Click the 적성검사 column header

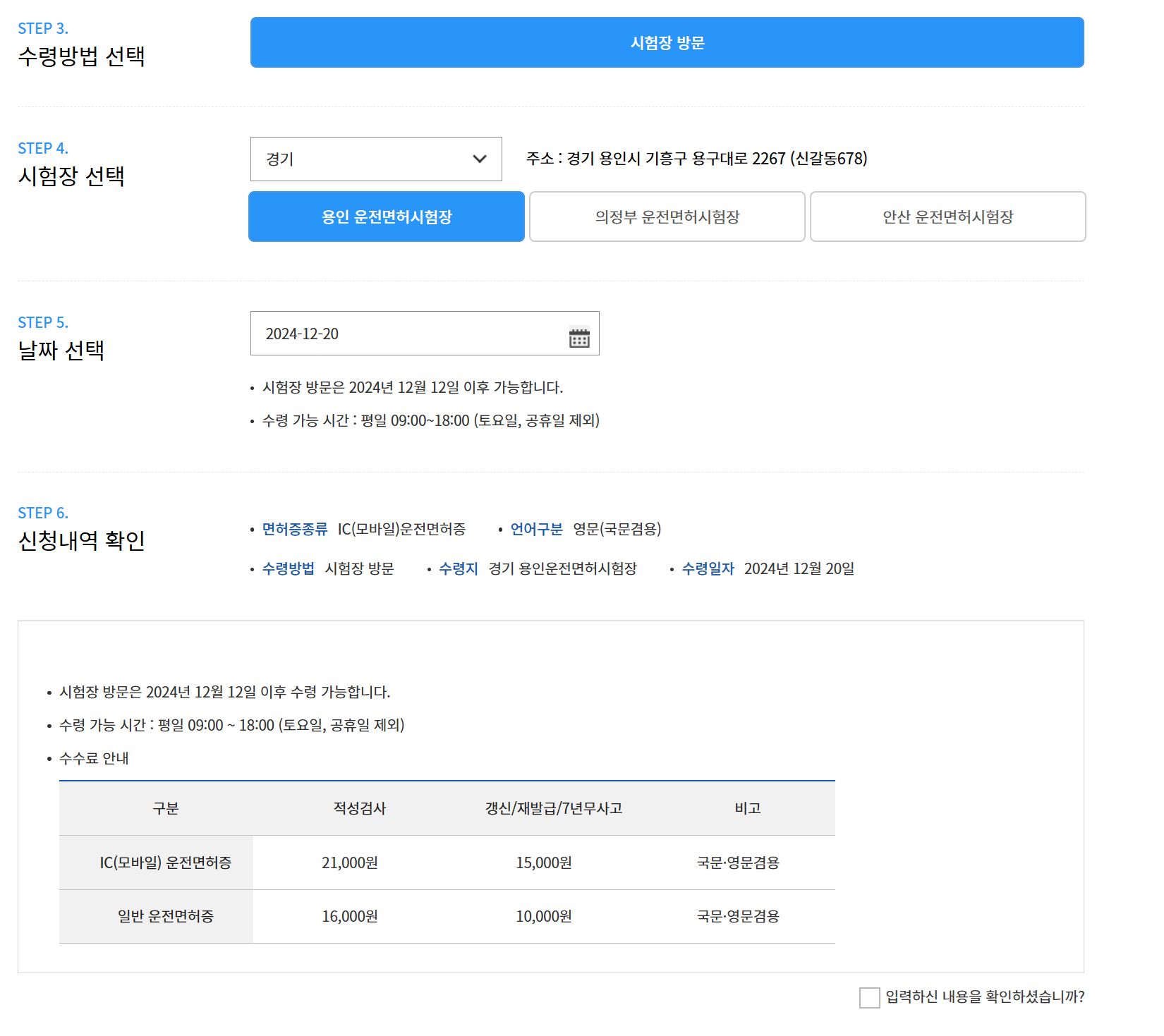coord(360,808)
